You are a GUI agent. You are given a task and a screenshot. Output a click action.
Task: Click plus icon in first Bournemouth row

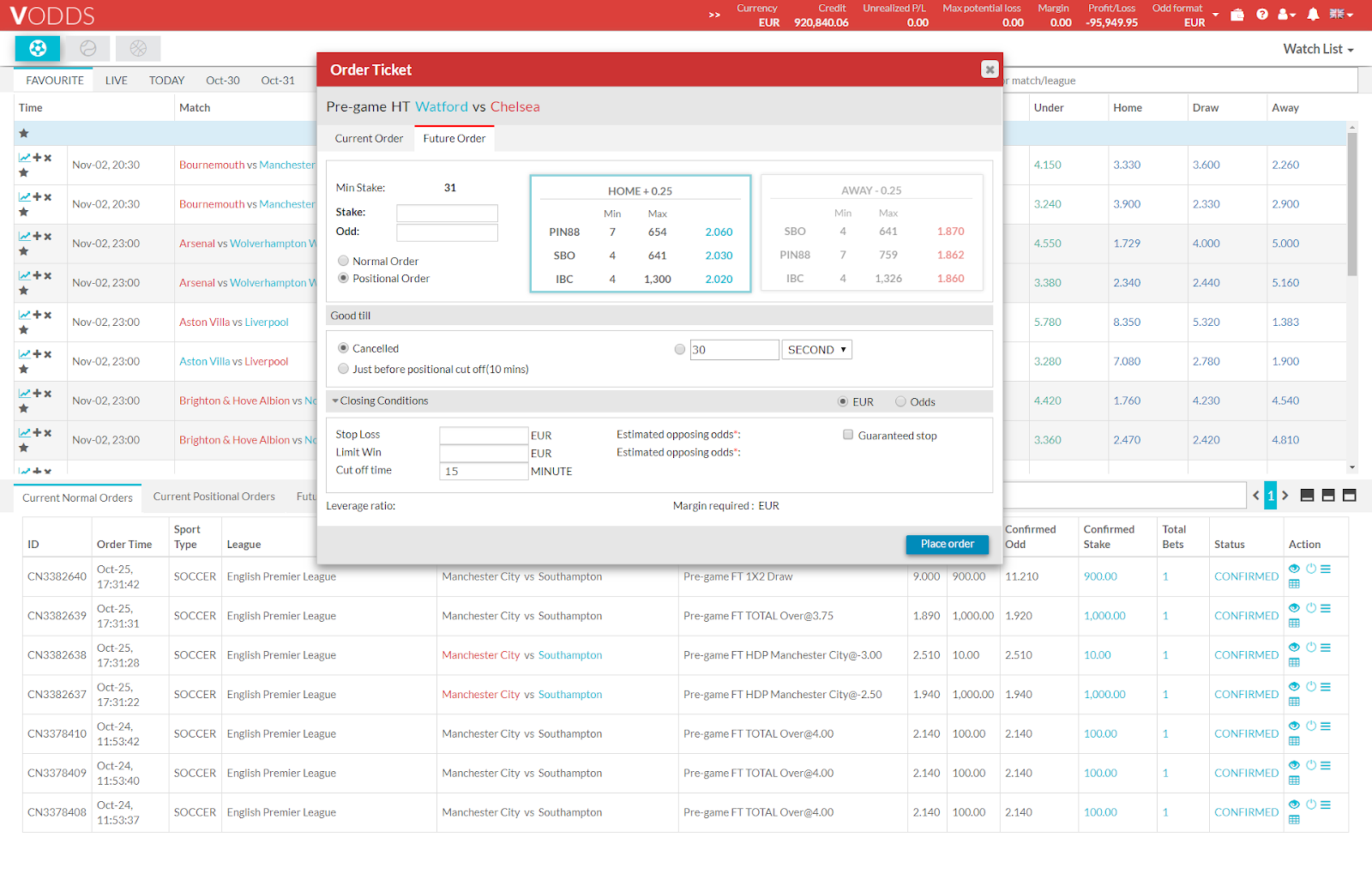(37, 158)
